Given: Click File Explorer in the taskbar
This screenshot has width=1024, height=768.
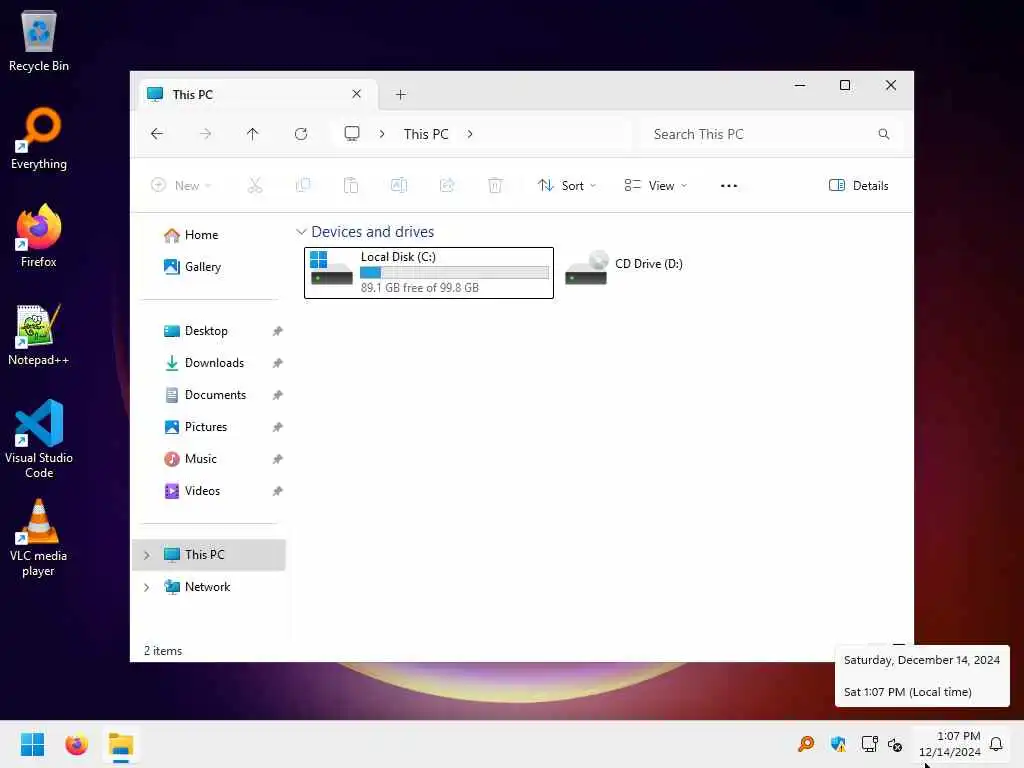Looking at the screenshot, I should pos(121,744).
